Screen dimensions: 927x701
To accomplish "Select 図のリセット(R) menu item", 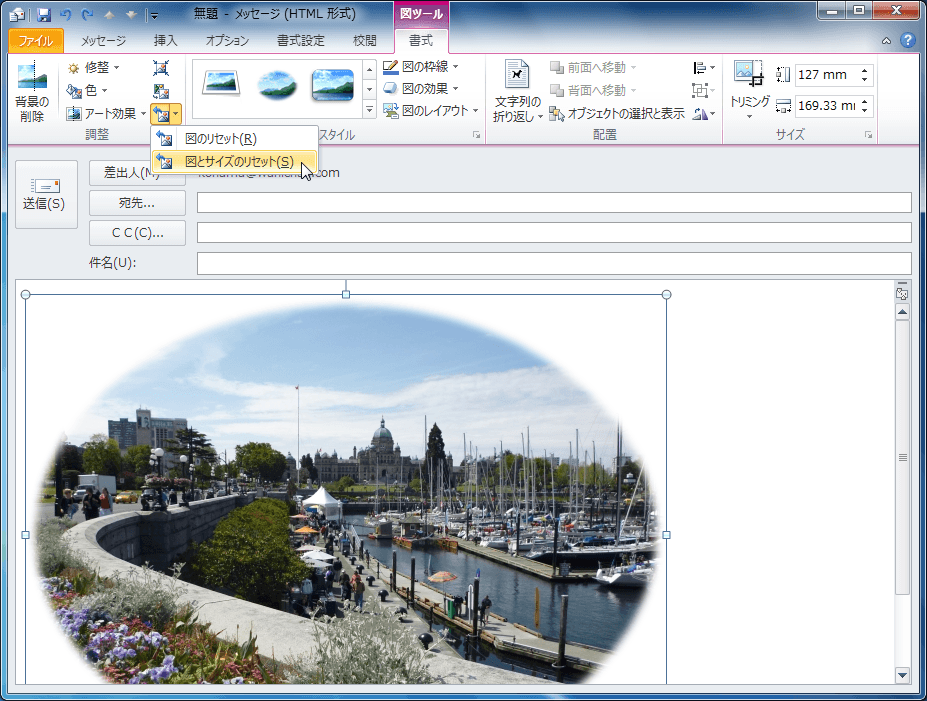I will [234, 139].
